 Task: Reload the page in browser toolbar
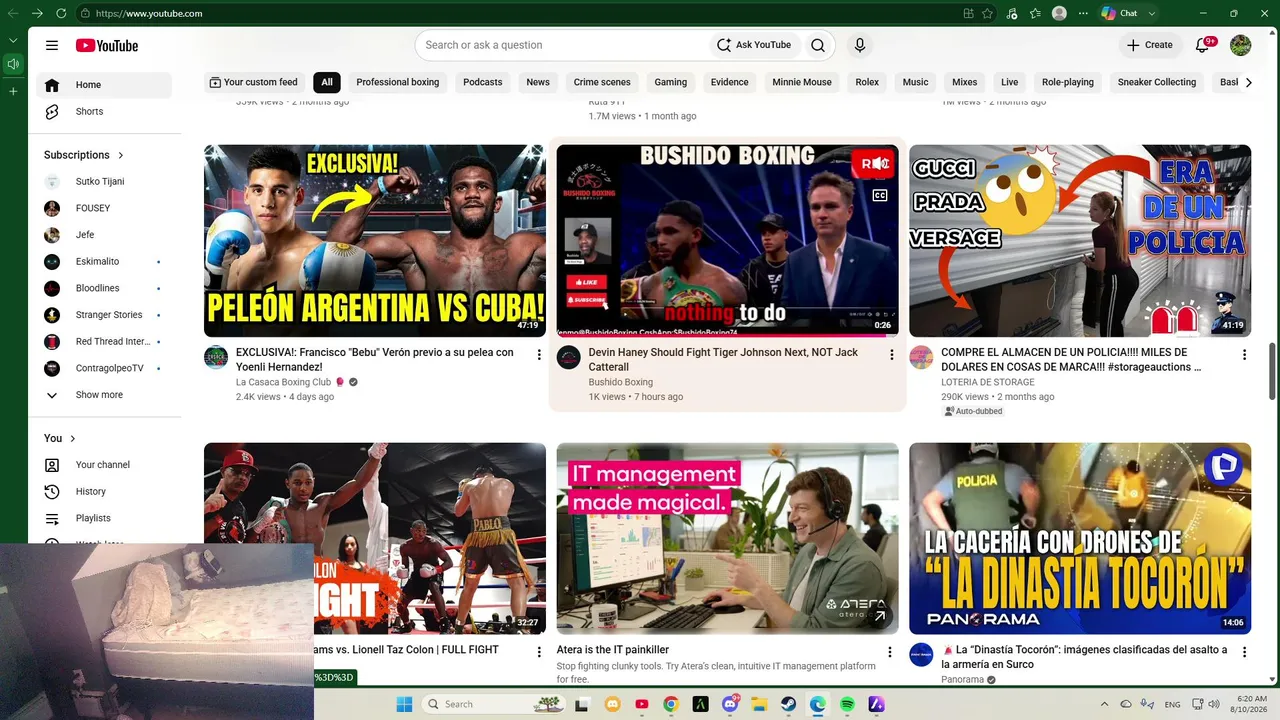61,13
